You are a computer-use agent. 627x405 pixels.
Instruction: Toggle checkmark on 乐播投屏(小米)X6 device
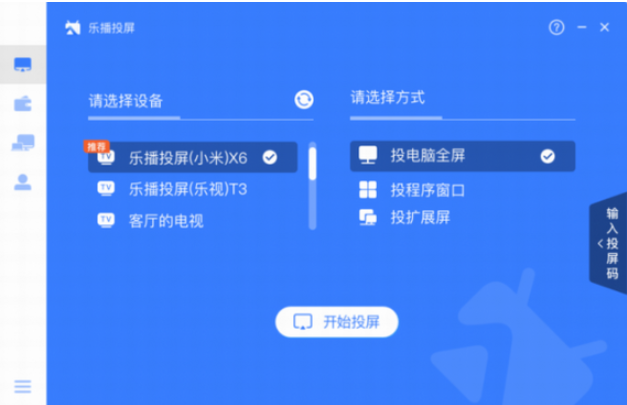pos(270,158)
